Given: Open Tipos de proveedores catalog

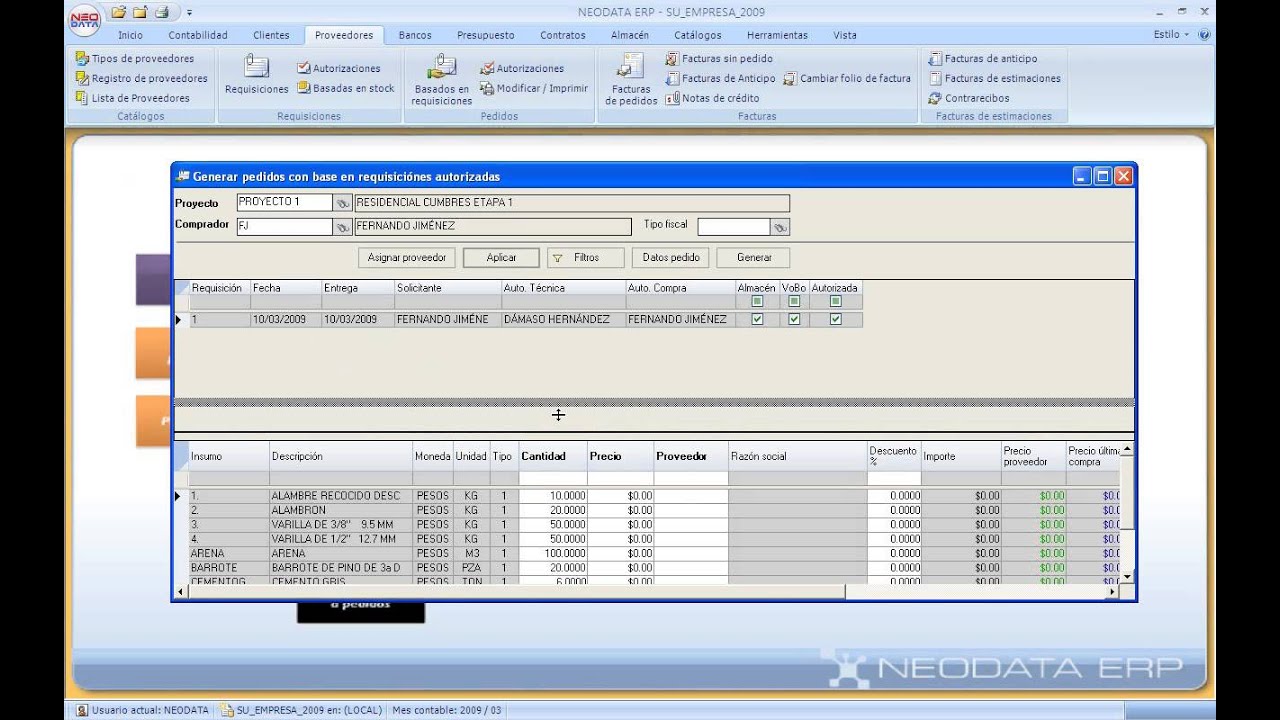Looking at the screenshot, I should tap(135, 58).
